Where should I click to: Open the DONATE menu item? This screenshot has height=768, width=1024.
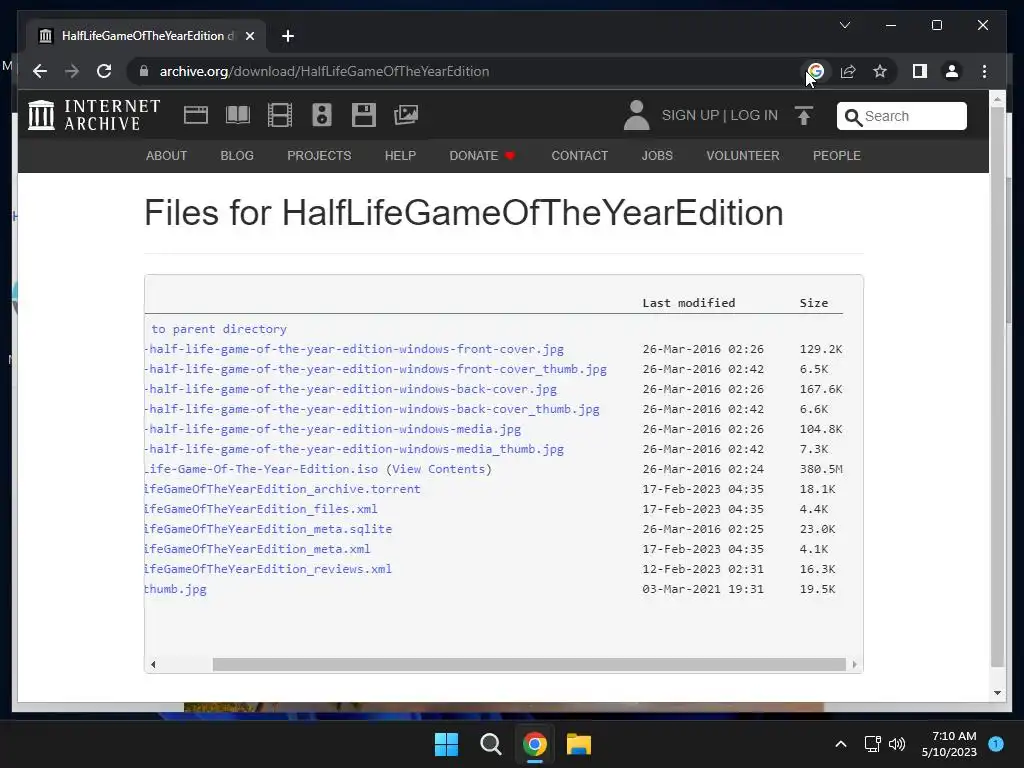tap(482, 155)
